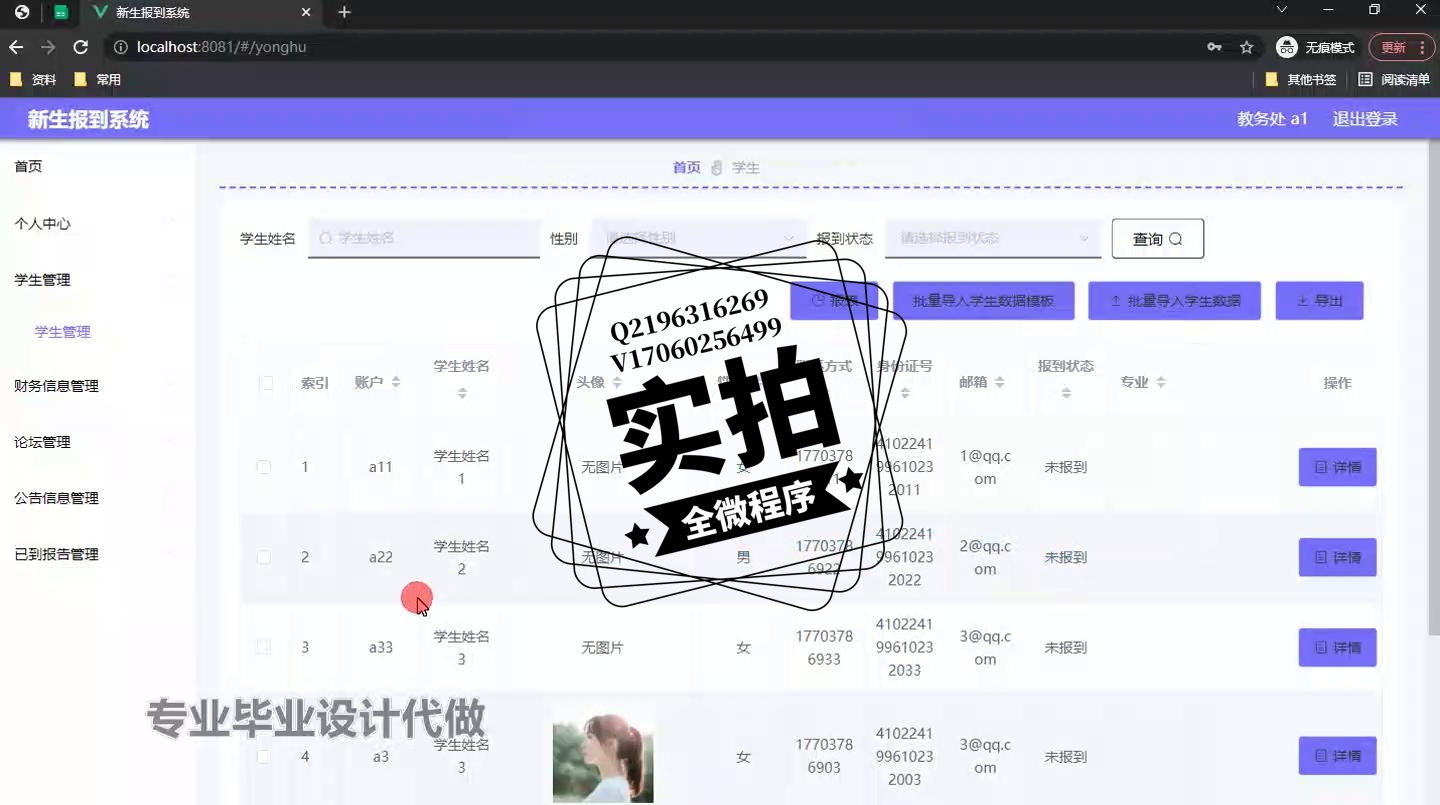Open 详情 for student a33
Viewport: 1440px width, 805px height.
click(x=1338, y=647)
